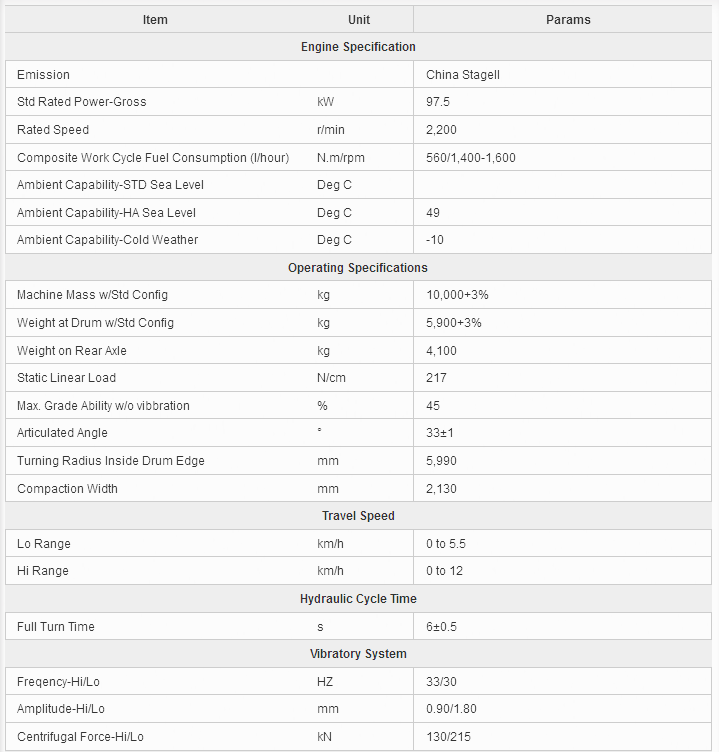
Task: Select the Machine Mass w/Std Config label
Action: click(x=92, y=295)
